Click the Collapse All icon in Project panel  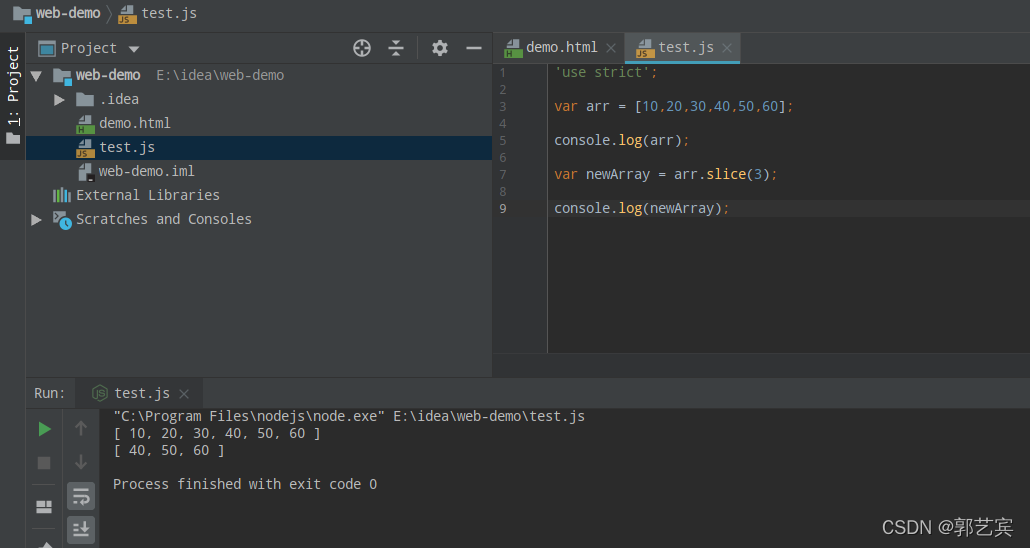pyautogui.click(x=395, y=48)
